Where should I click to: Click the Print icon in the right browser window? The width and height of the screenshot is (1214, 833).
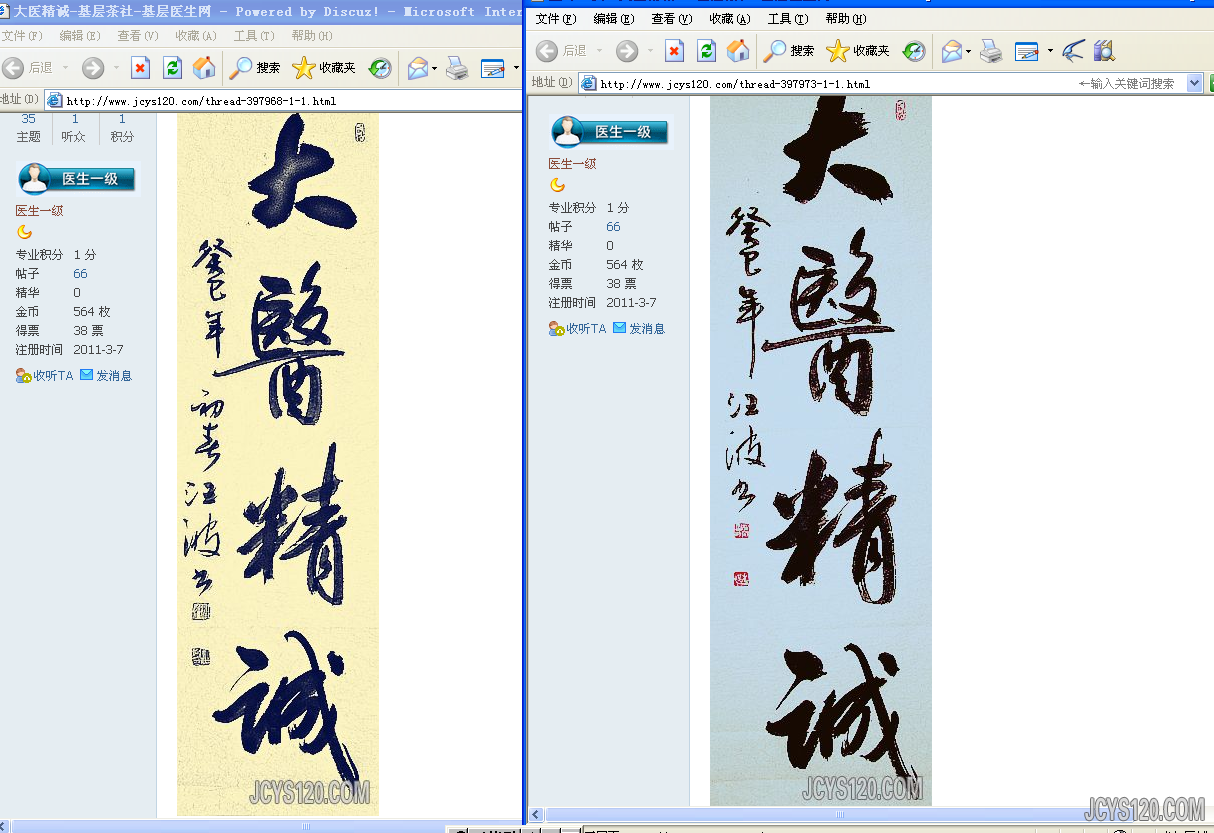pos(990,51)
